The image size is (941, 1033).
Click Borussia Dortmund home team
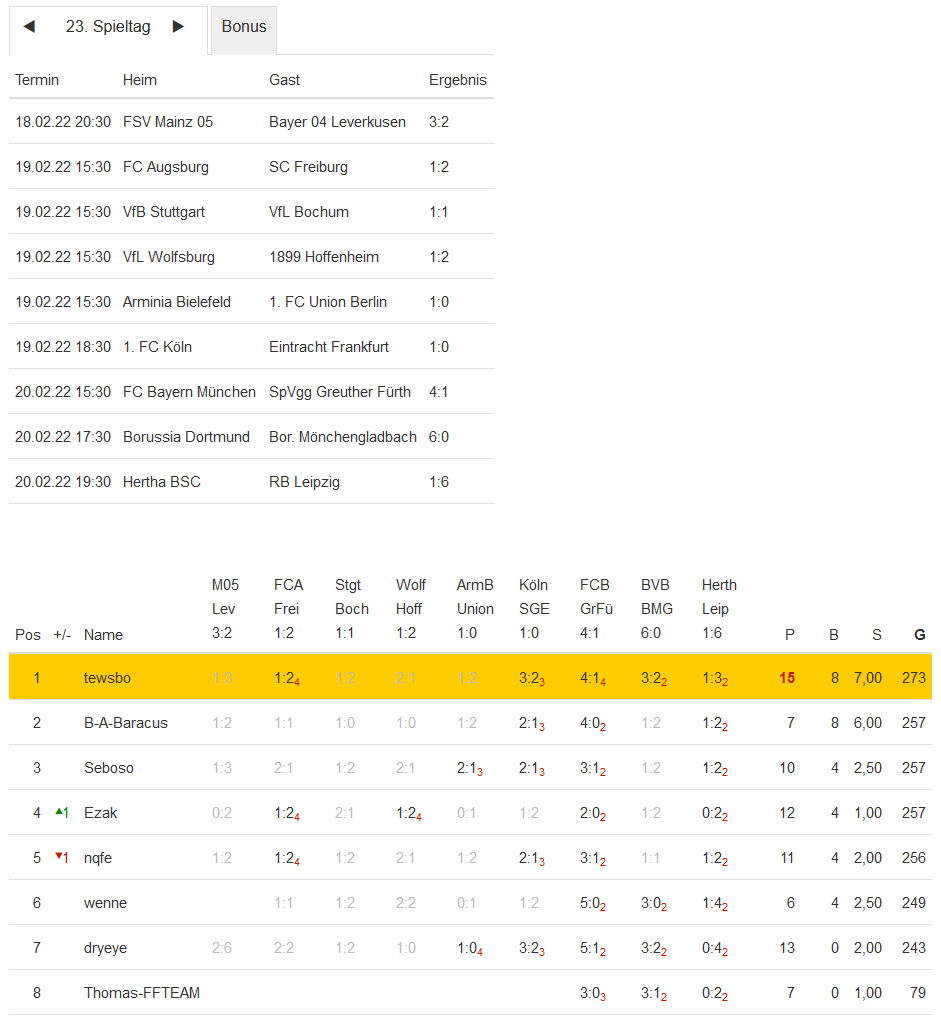(186, 437)
